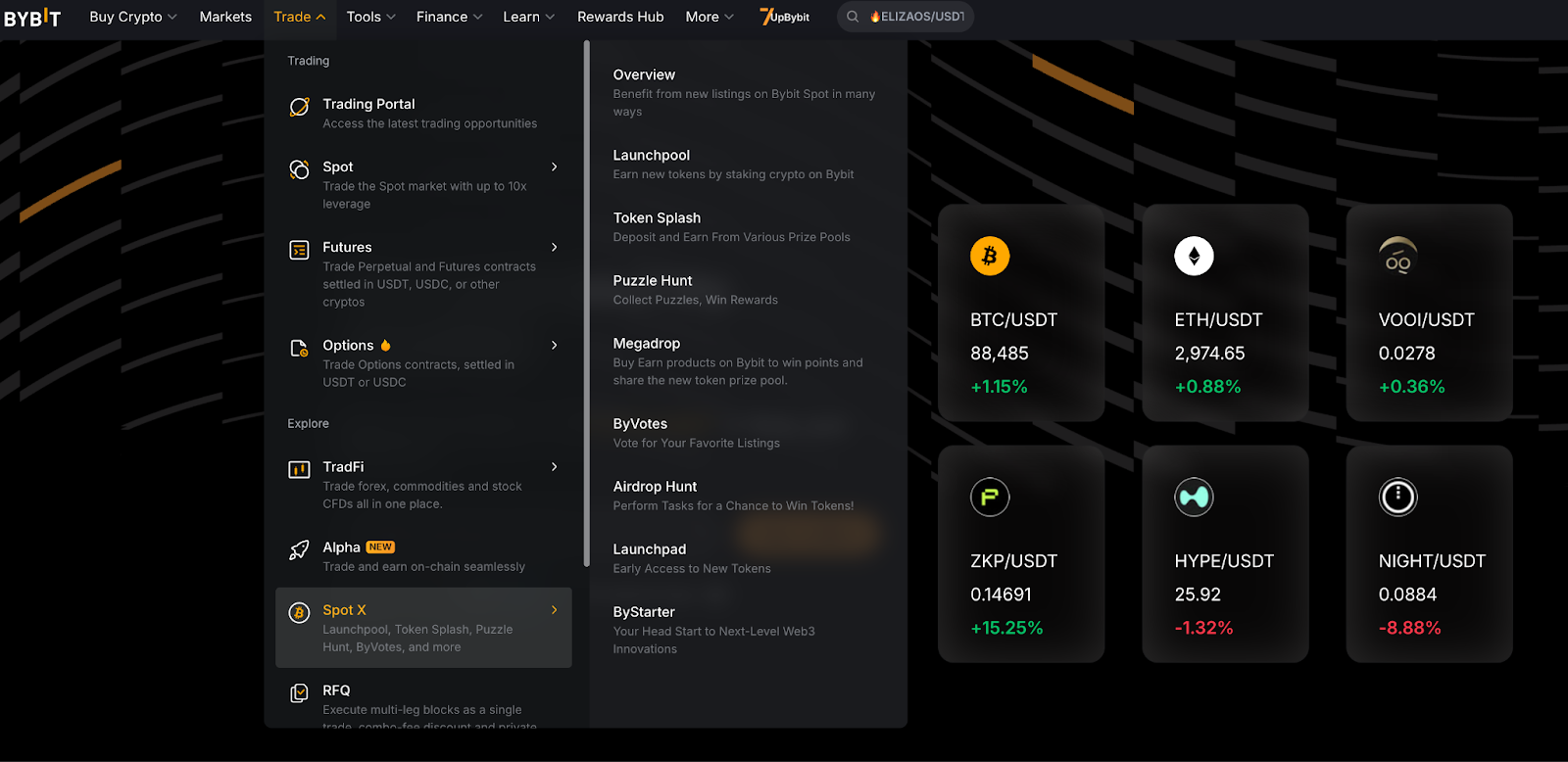Image resolution: width=1568 pixels, height=762 pixels.
Task: Click the Trade menu scrollbar
Action: pyautogui.click(x=586, y=304)
